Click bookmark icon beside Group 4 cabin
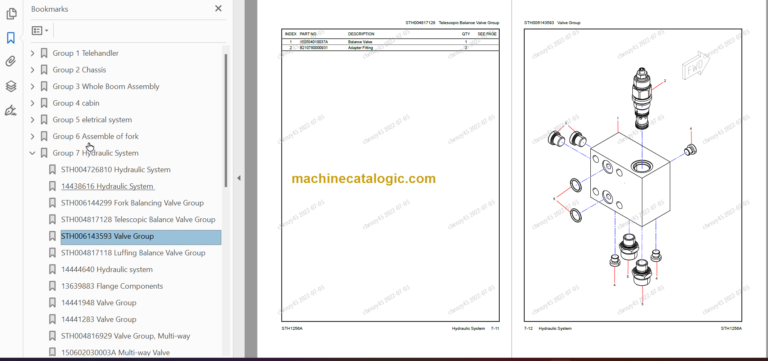 click(x=44, y=103)
